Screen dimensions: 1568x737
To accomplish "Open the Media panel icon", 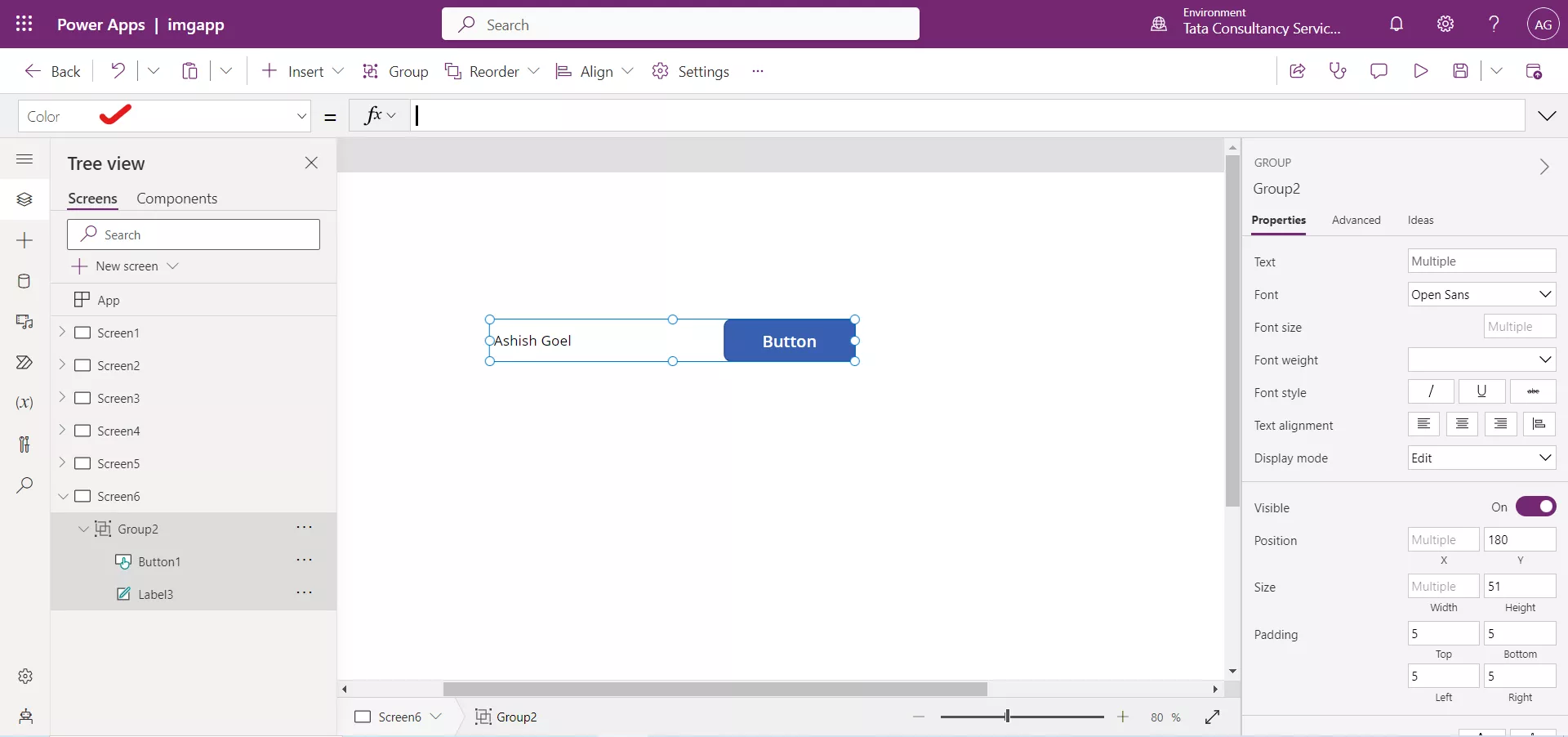I will tap(24, 322).
